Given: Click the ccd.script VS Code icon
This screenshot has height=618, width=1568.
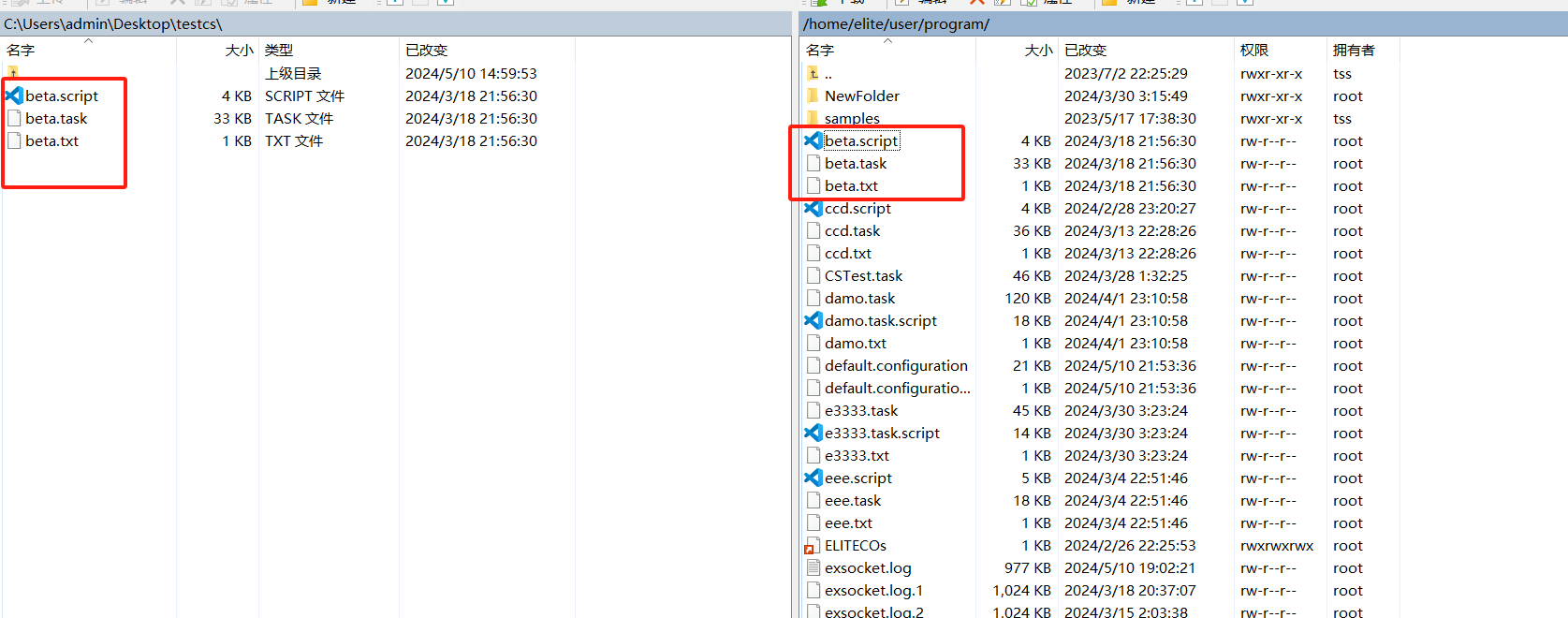Looking at the screenshot, I should coord(813,208).
